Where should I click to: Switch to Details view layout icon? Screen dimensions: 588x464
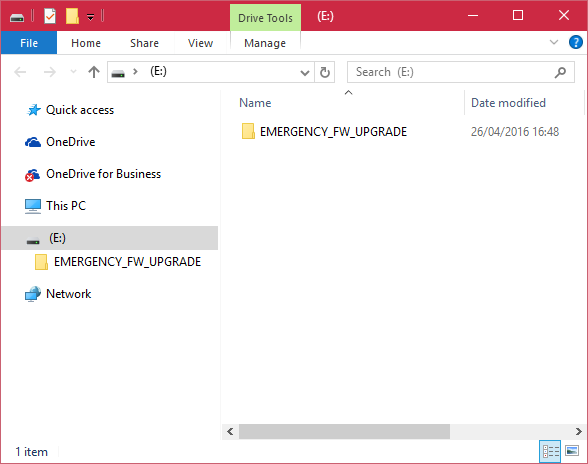pyautogui.click(x=550, y=451)
